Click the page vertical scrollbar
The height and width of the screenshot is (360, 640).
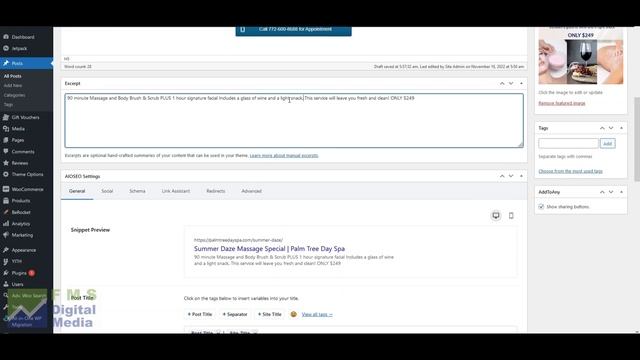coord(637,139)
